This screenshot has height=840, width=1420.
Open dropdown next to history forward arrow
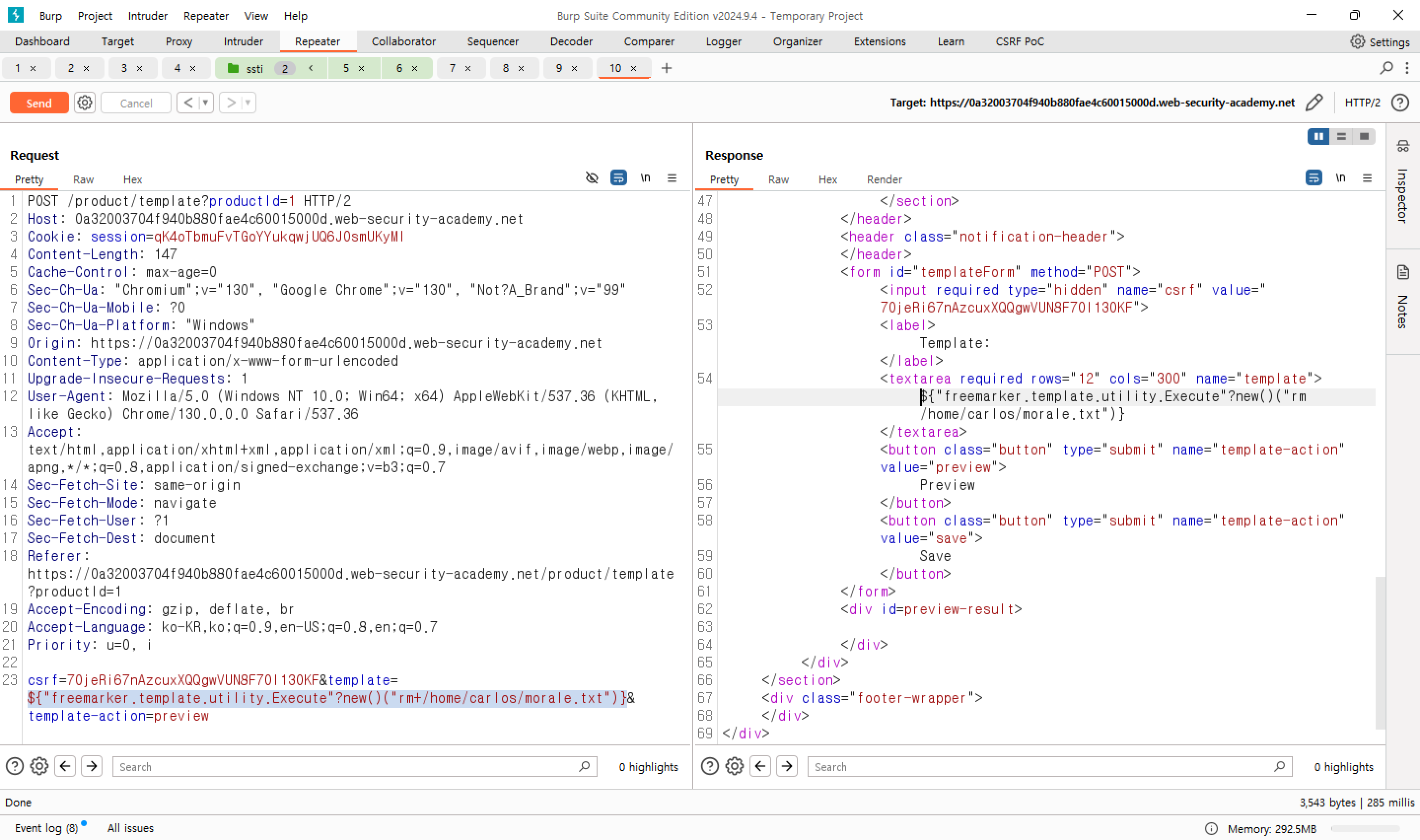point(248,103)
